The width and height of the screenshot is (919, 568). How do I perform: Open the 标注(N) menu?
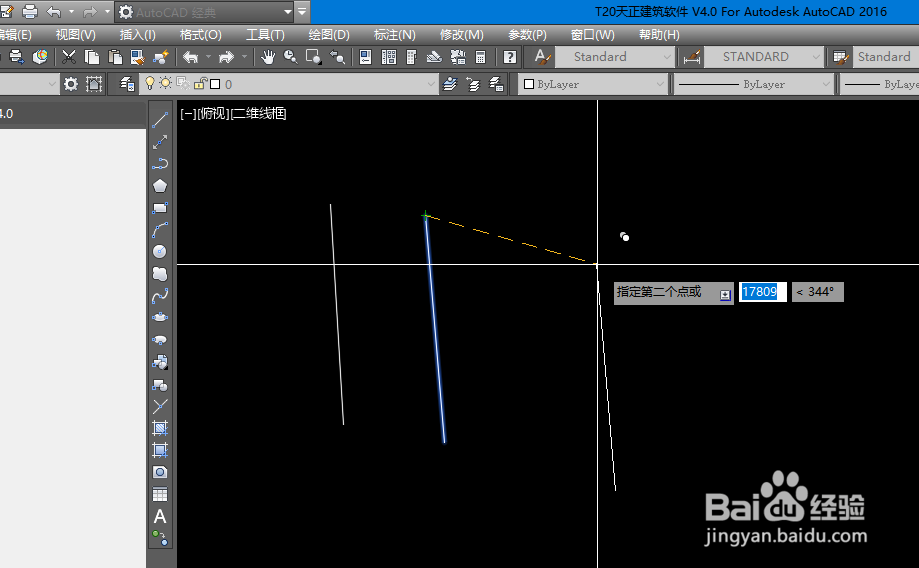(394, 35)
